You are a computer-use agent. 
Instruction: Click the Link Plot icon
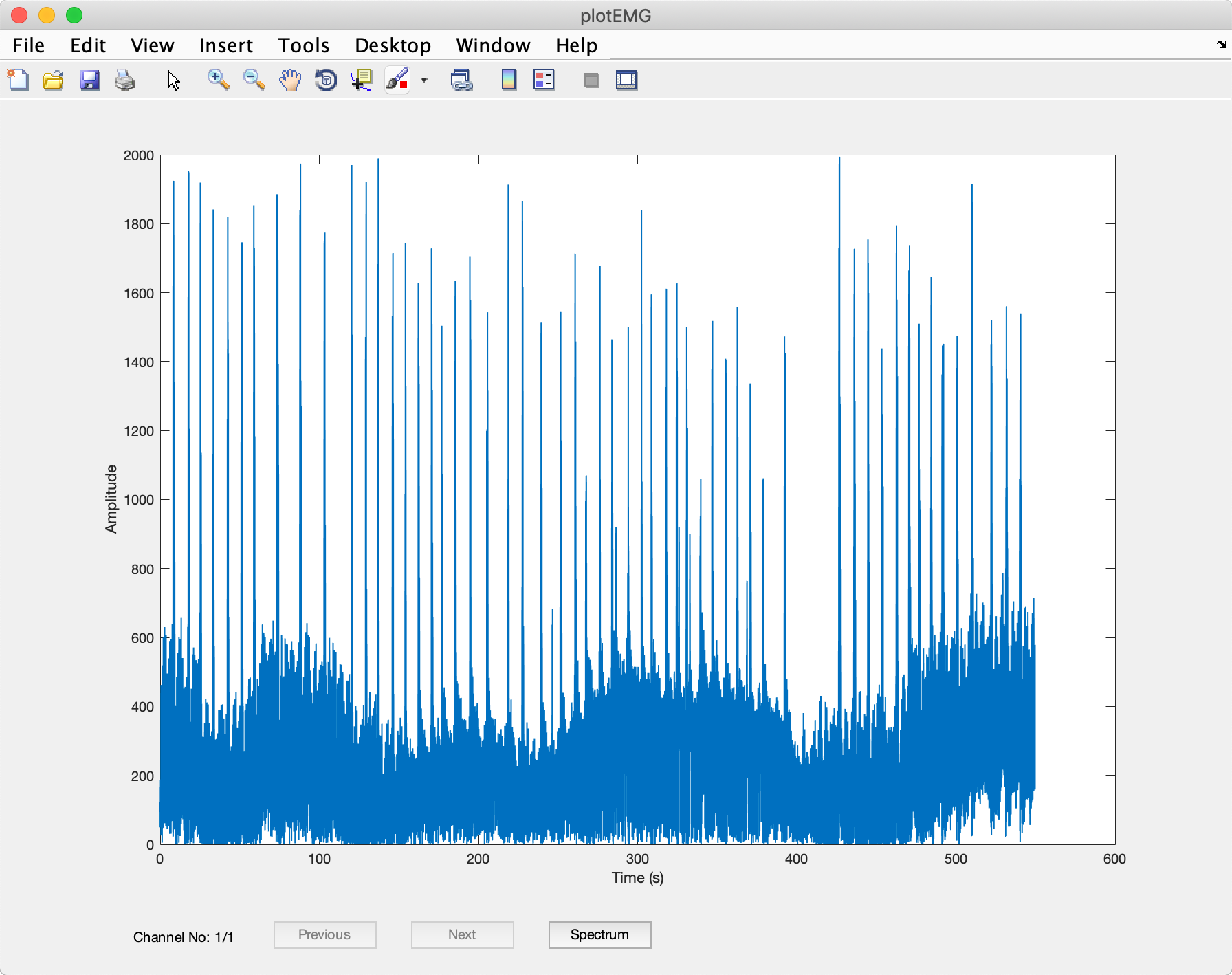[x=461, y=80]
